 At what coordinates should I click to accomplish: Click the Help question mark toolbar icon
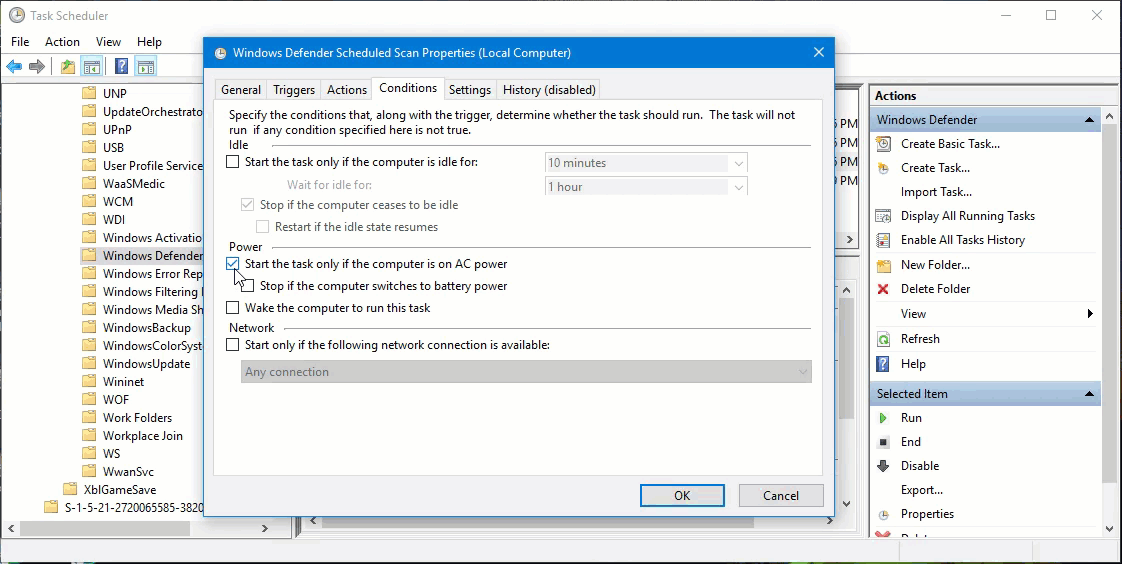[x=122, y=67]
